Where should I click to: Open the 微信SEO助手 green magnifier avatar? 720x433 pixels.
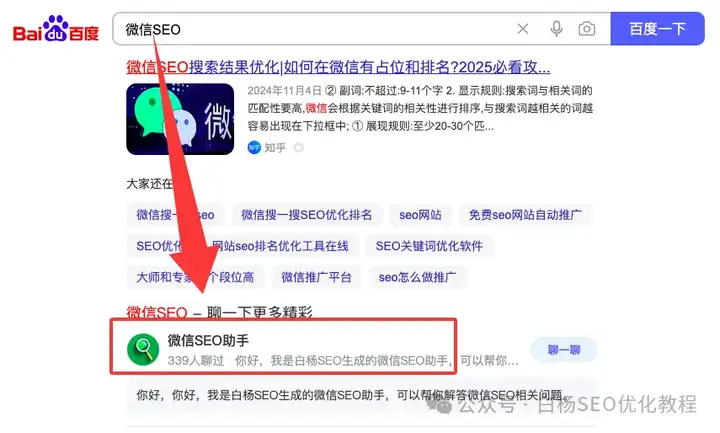(143, 349)
